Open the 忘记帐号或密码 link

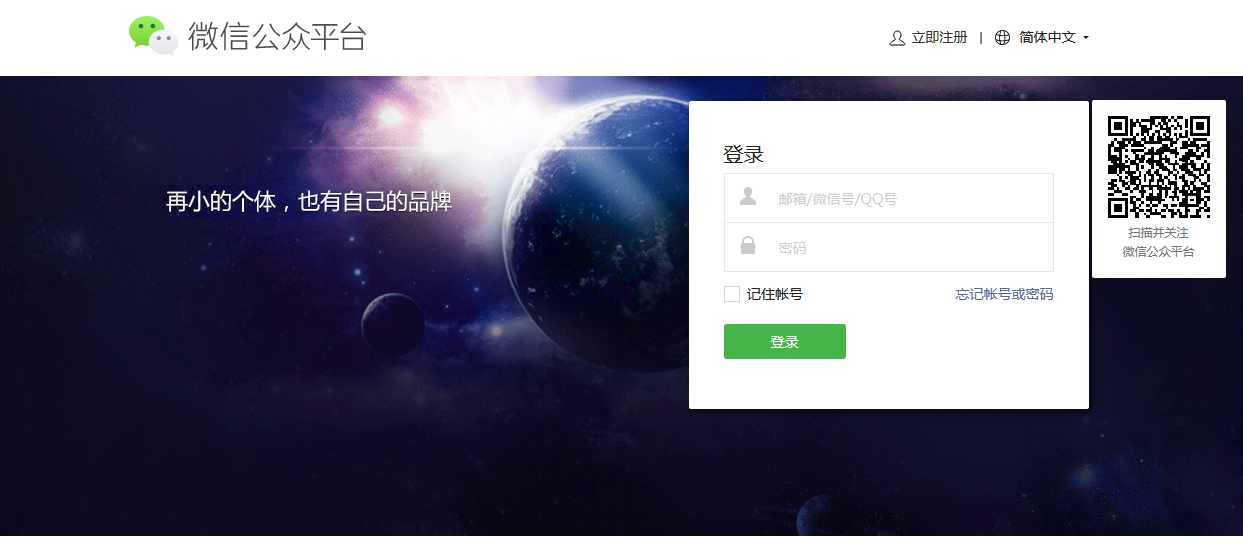[1004, 294]
